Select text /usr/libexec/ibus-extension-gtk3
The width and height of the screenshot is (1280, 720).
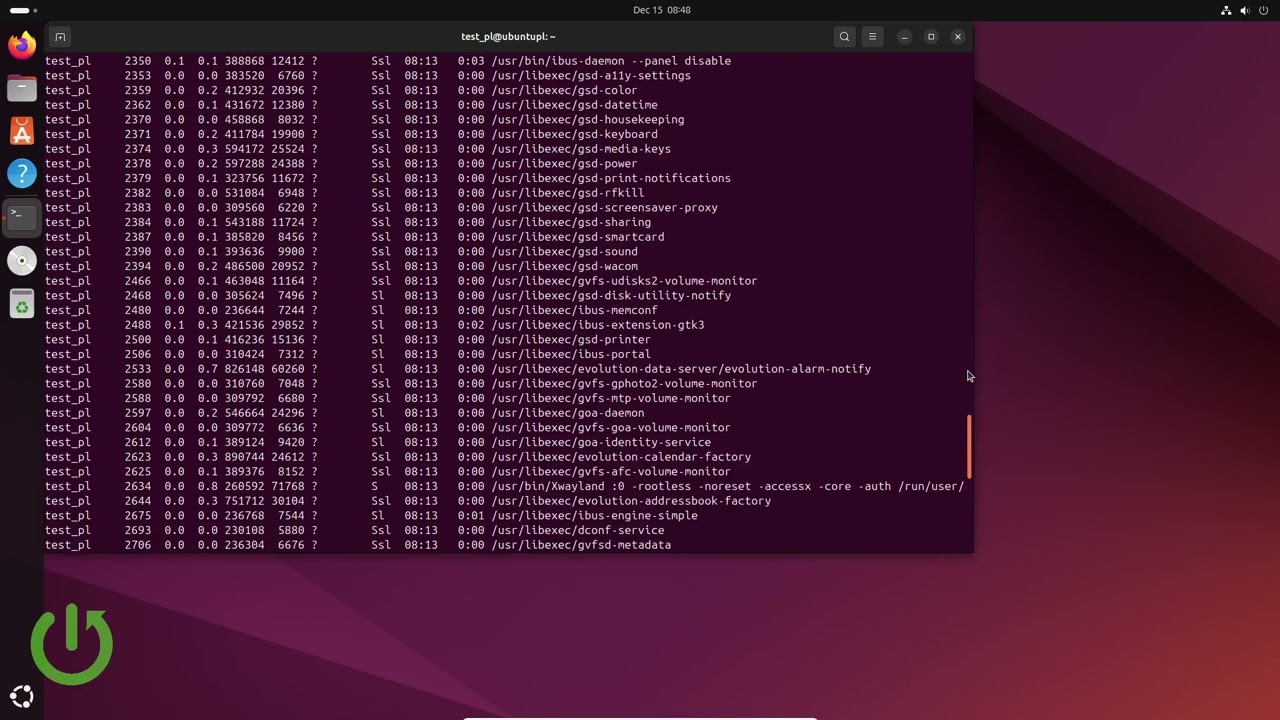click(x=598, y=325)
